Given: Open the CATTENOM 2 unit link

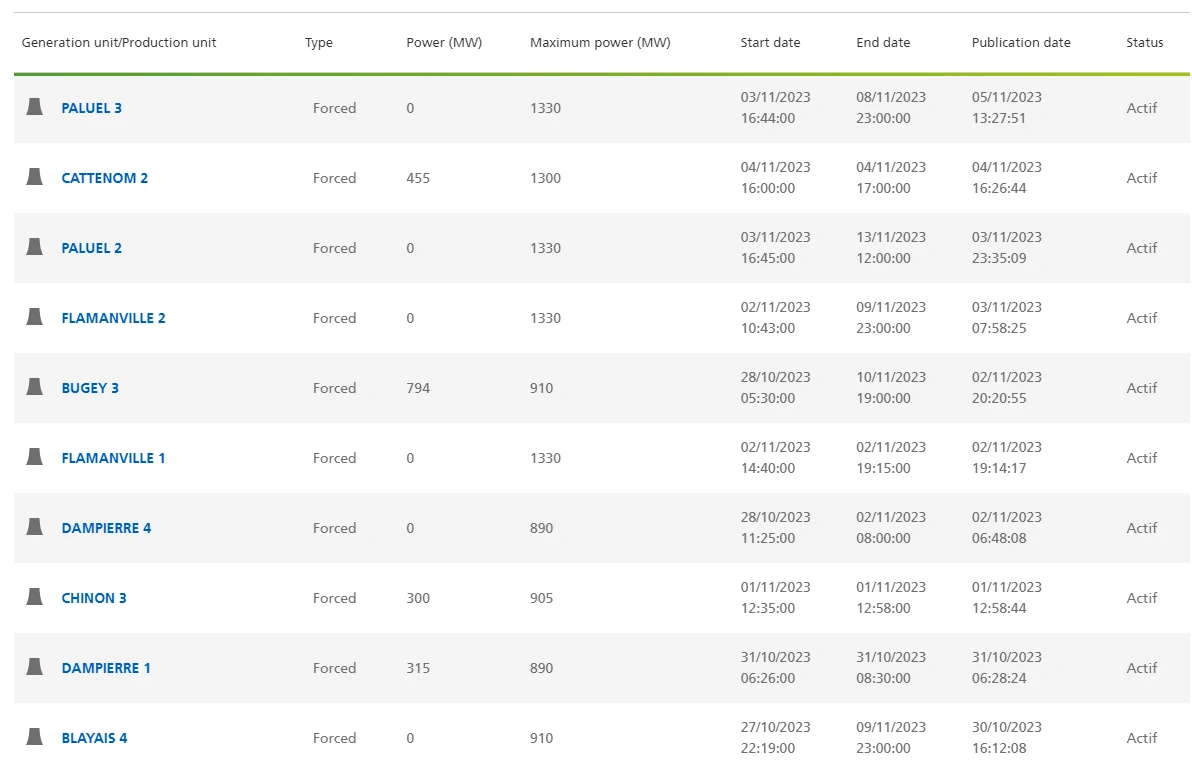Looking at the screenshot, I should point(105,178).
